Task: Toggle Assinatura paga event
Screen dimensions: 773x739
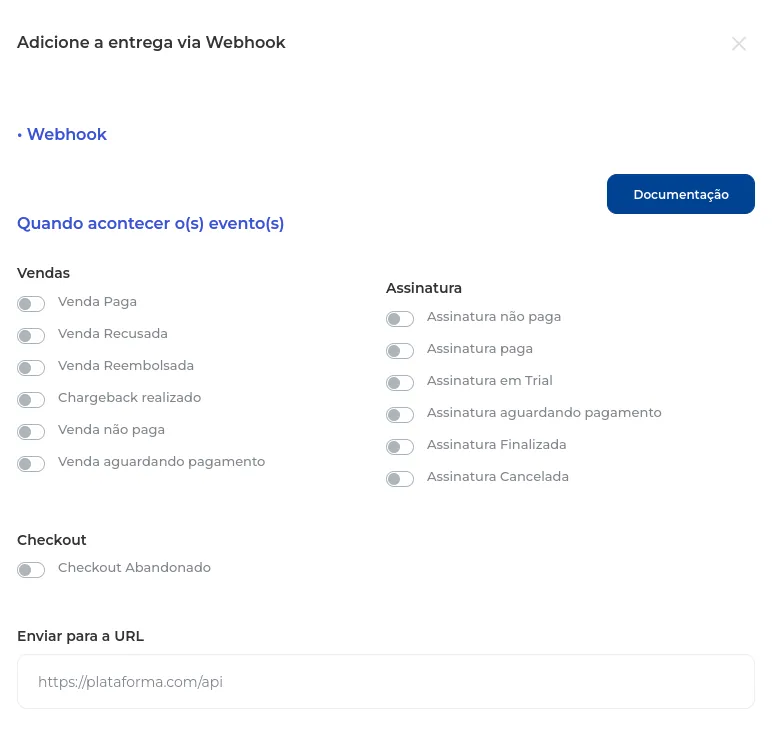Action: coord(400,351)
